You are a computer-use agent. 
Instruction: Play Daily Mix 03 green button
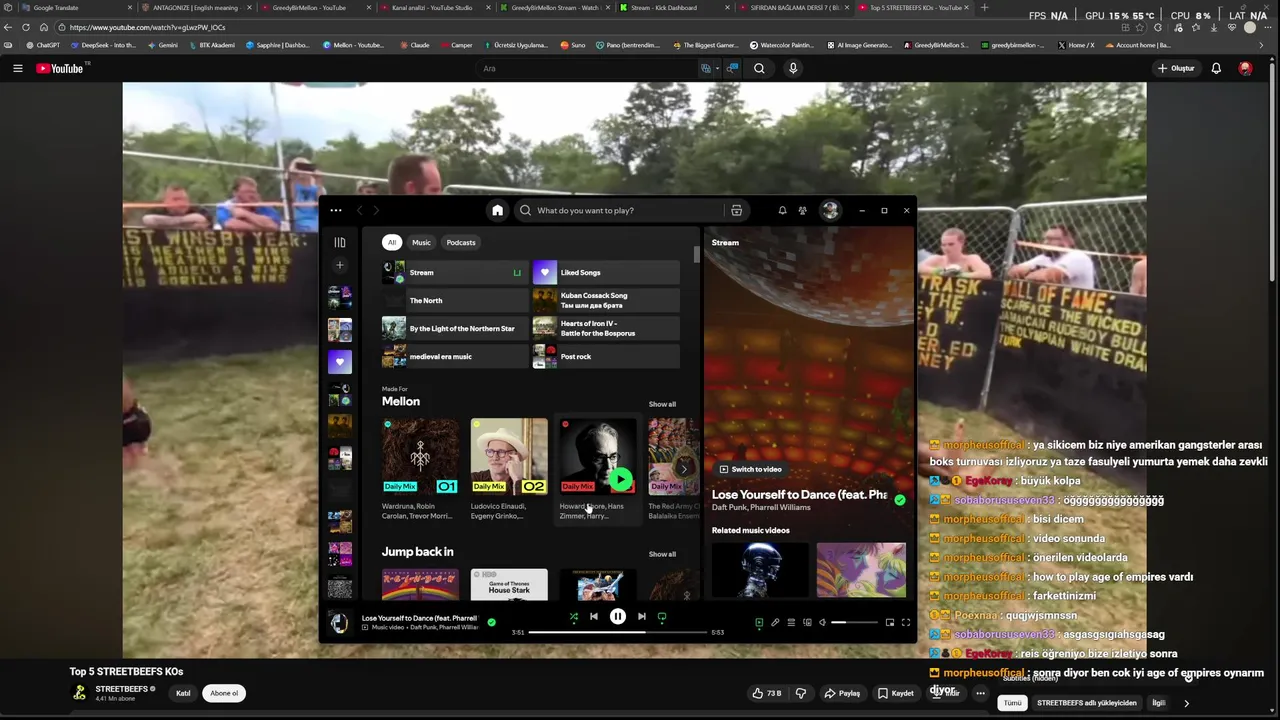click(x=620, y=480)
